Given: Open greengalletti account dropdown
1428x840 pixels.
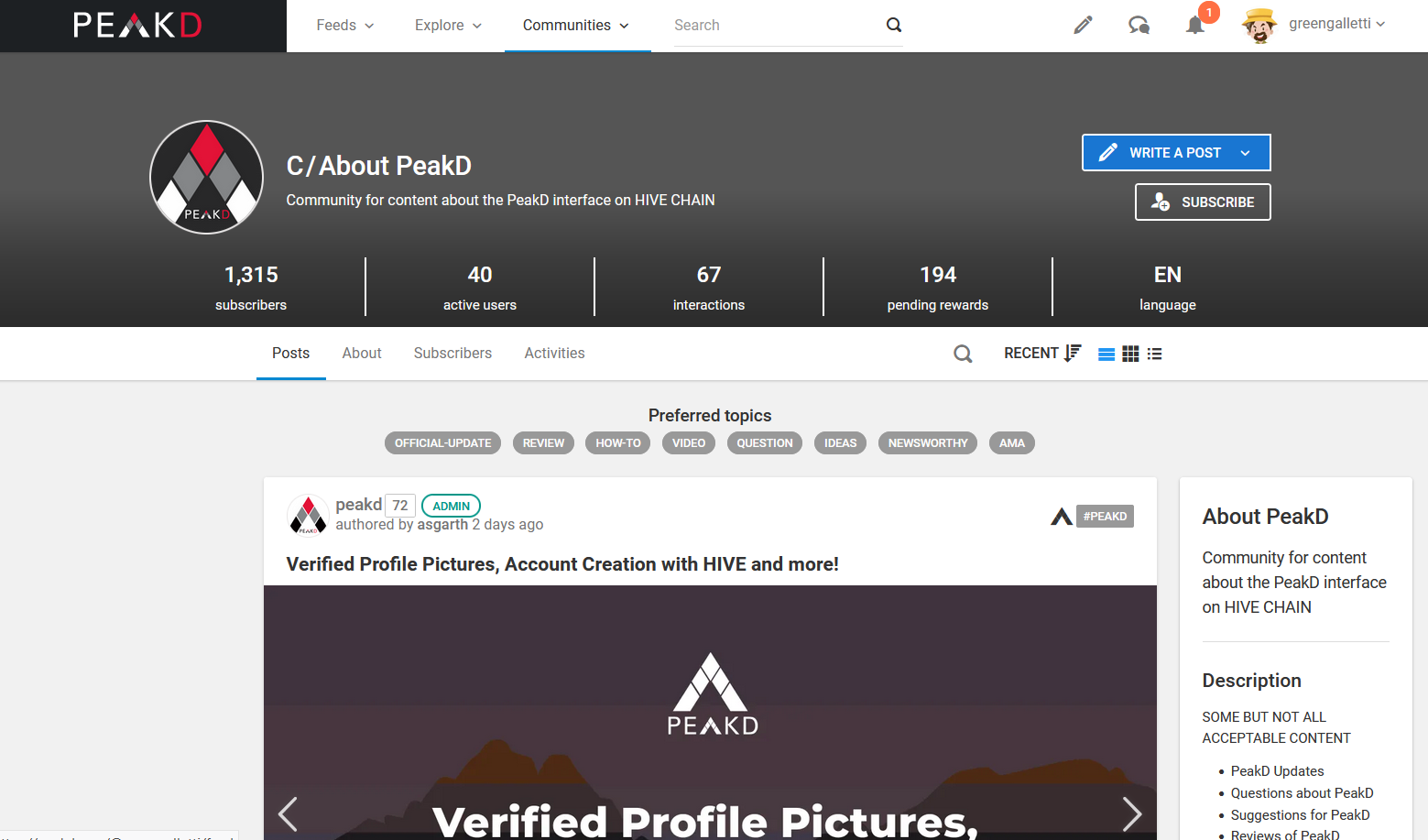Looking at the screenshot, I should [x=1336, y=24].
